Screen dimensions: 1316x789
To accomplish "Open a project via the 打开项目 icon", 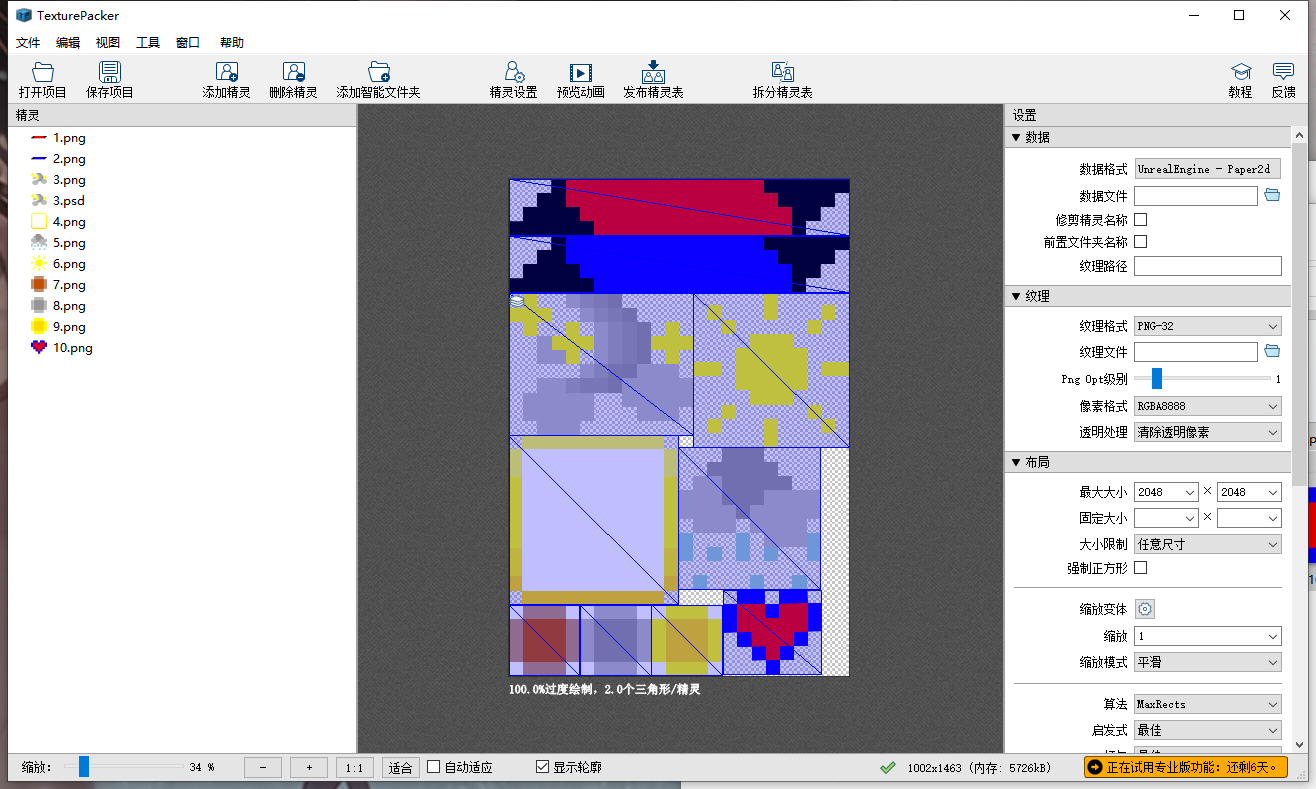I will coord(41,78).
